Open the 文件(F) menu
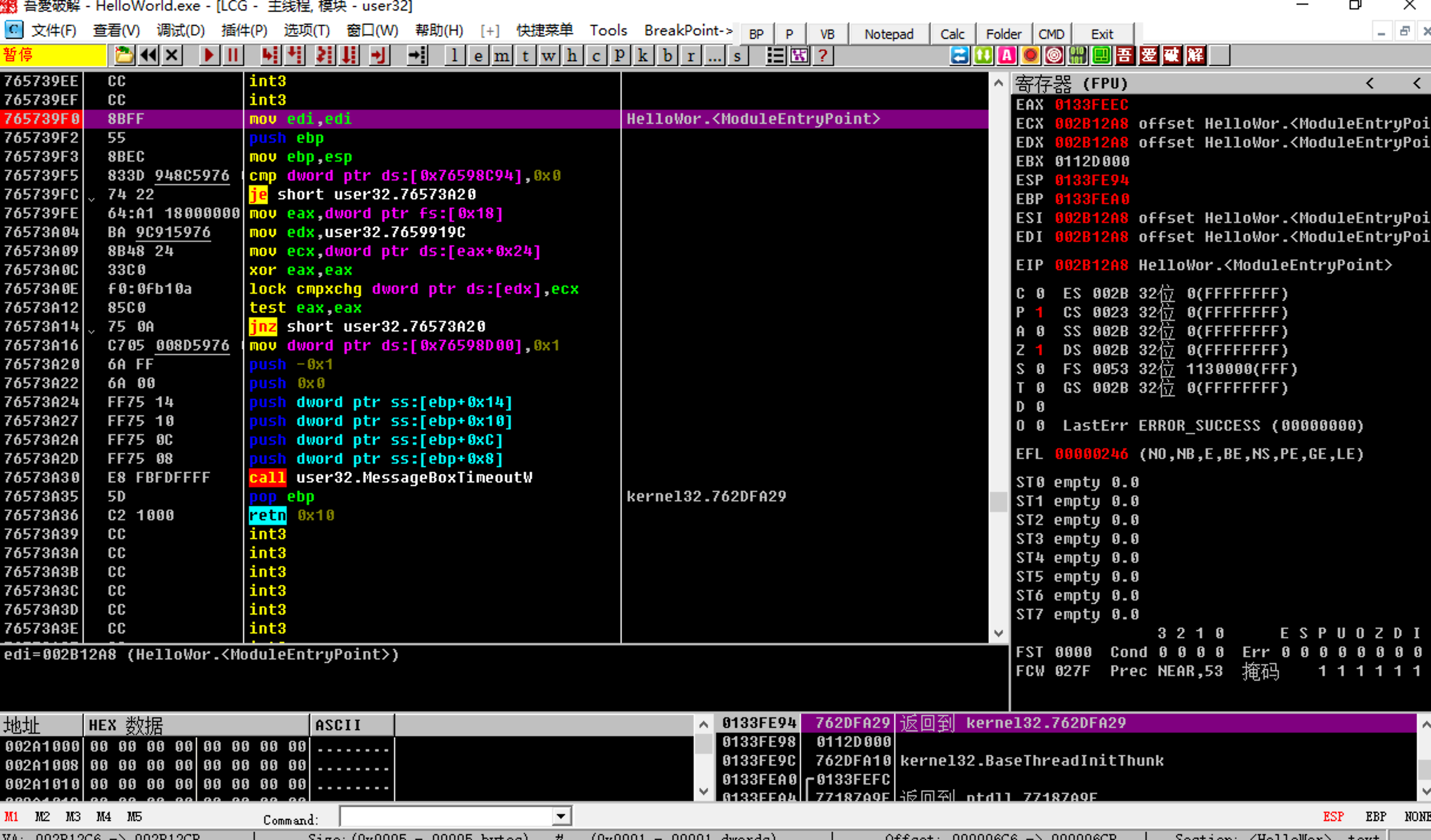The width and height of the screenshot is (1431, 840). click(x=53, y=30)
